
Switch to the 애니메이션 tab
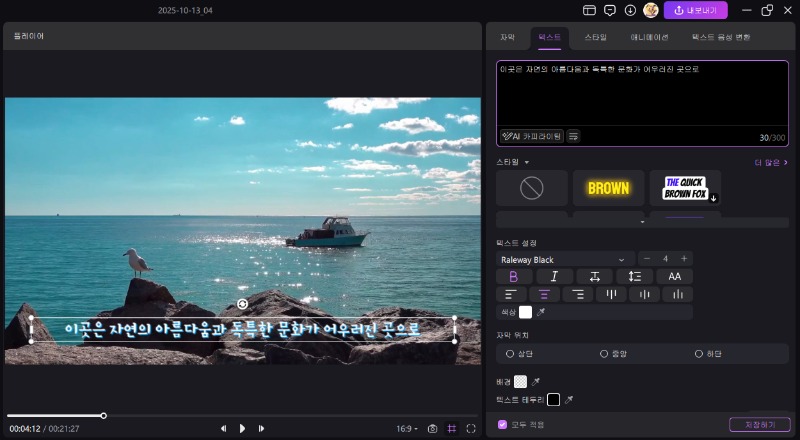tap(649, 36)
